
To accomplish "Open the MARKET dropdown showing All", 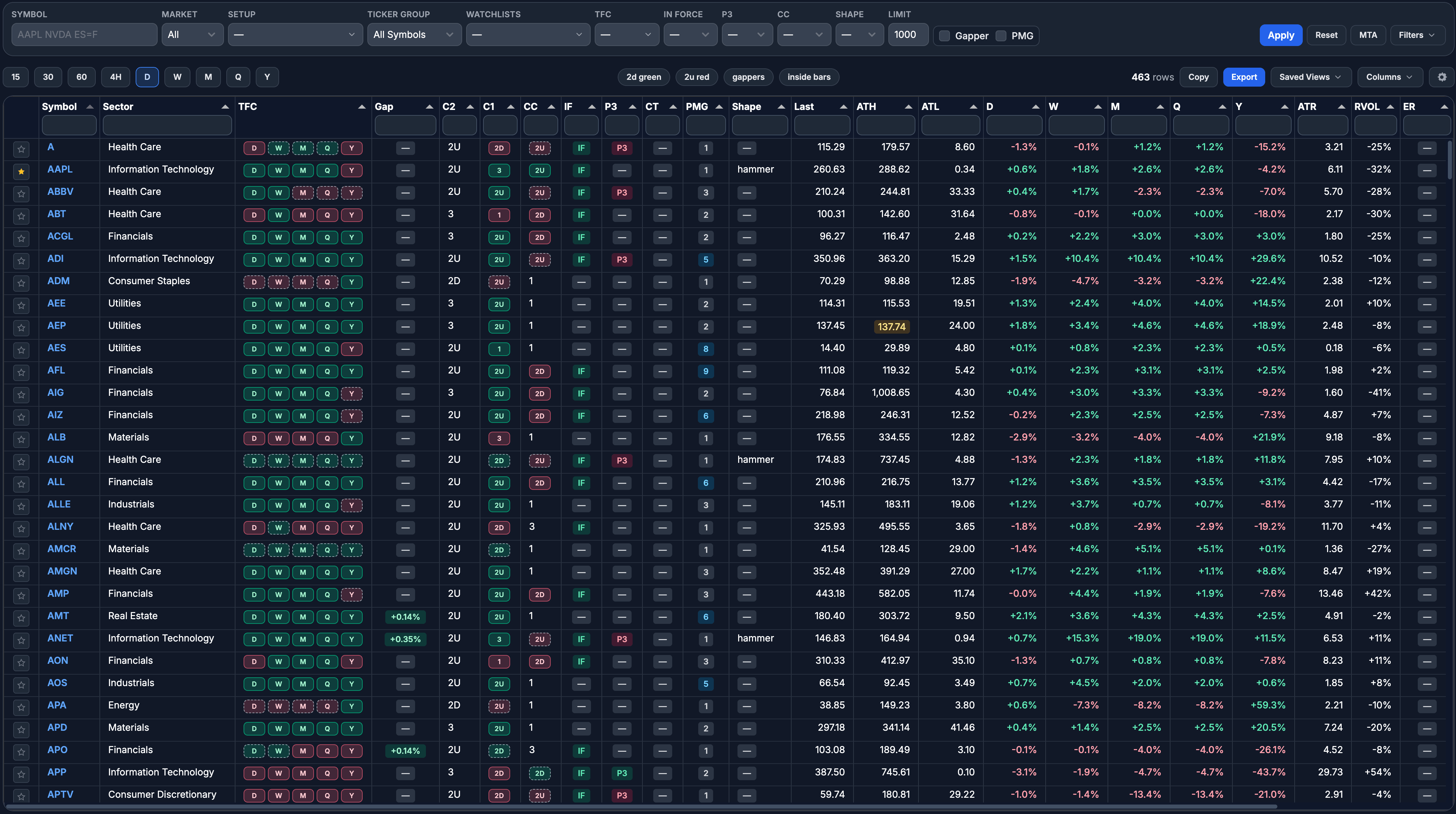I will [x=192, y=35].
